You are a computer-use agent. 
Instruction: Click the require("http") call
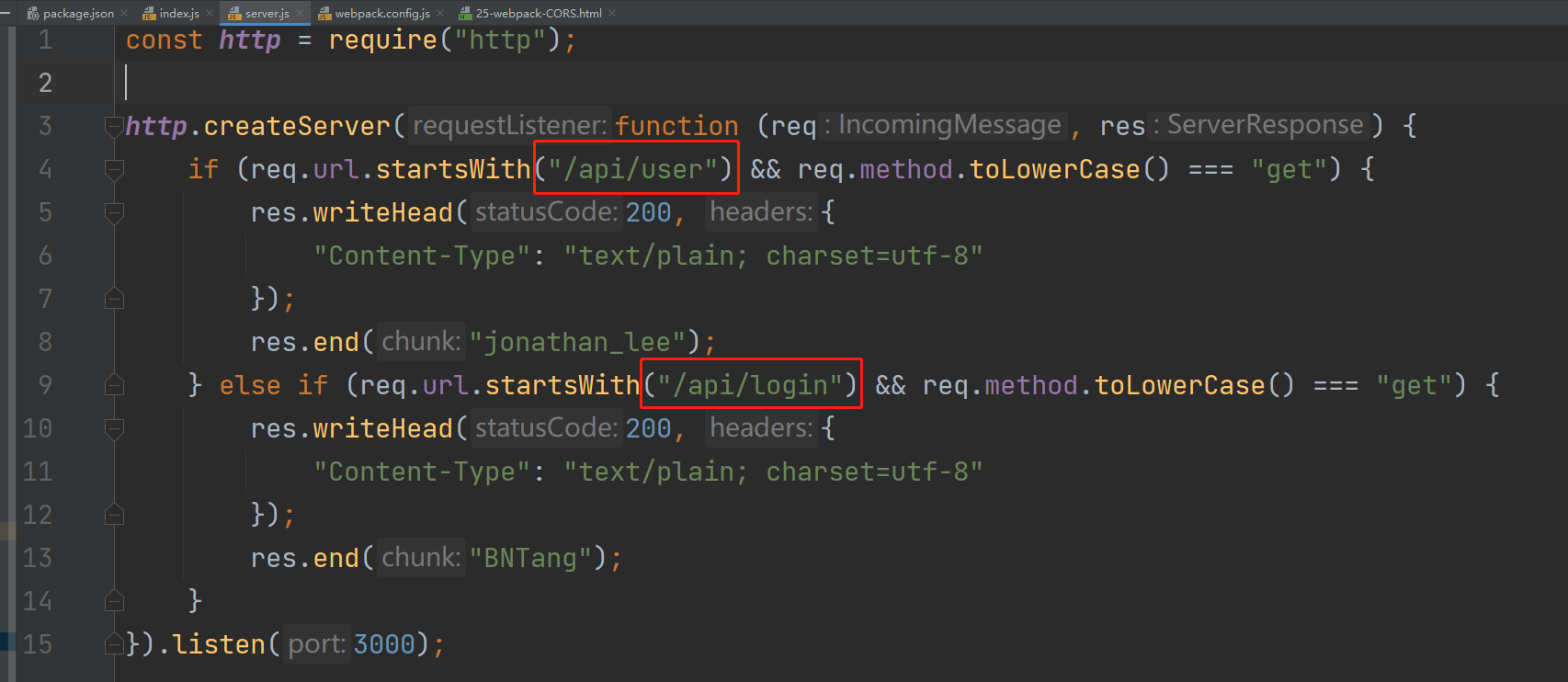pos(445,40)
